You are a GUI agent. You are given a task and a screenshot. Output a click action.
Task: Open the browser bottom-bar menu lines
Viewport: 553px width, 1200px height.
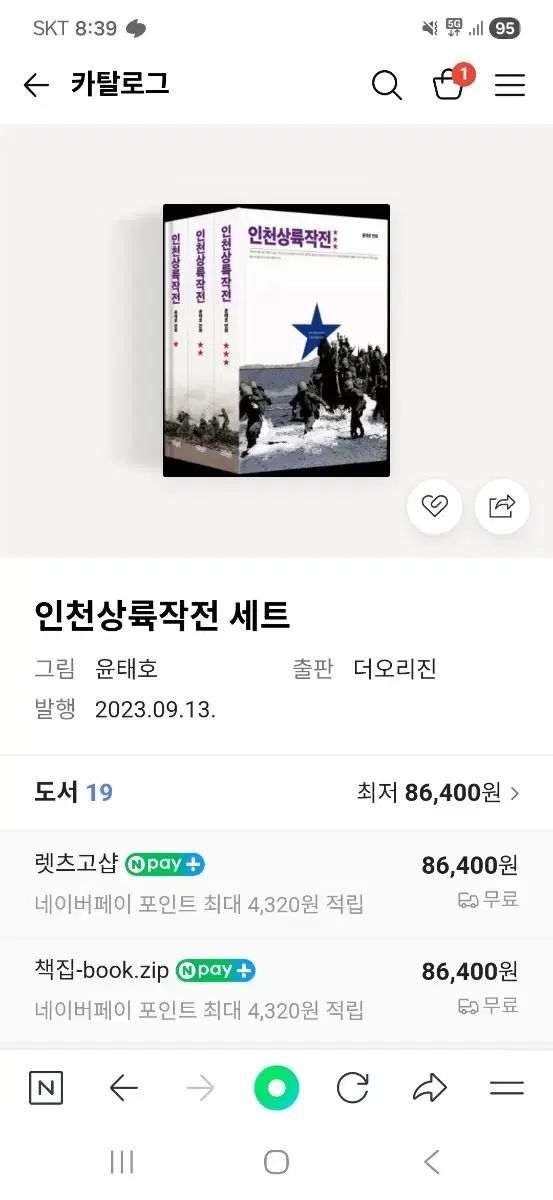click(507, 1088)
